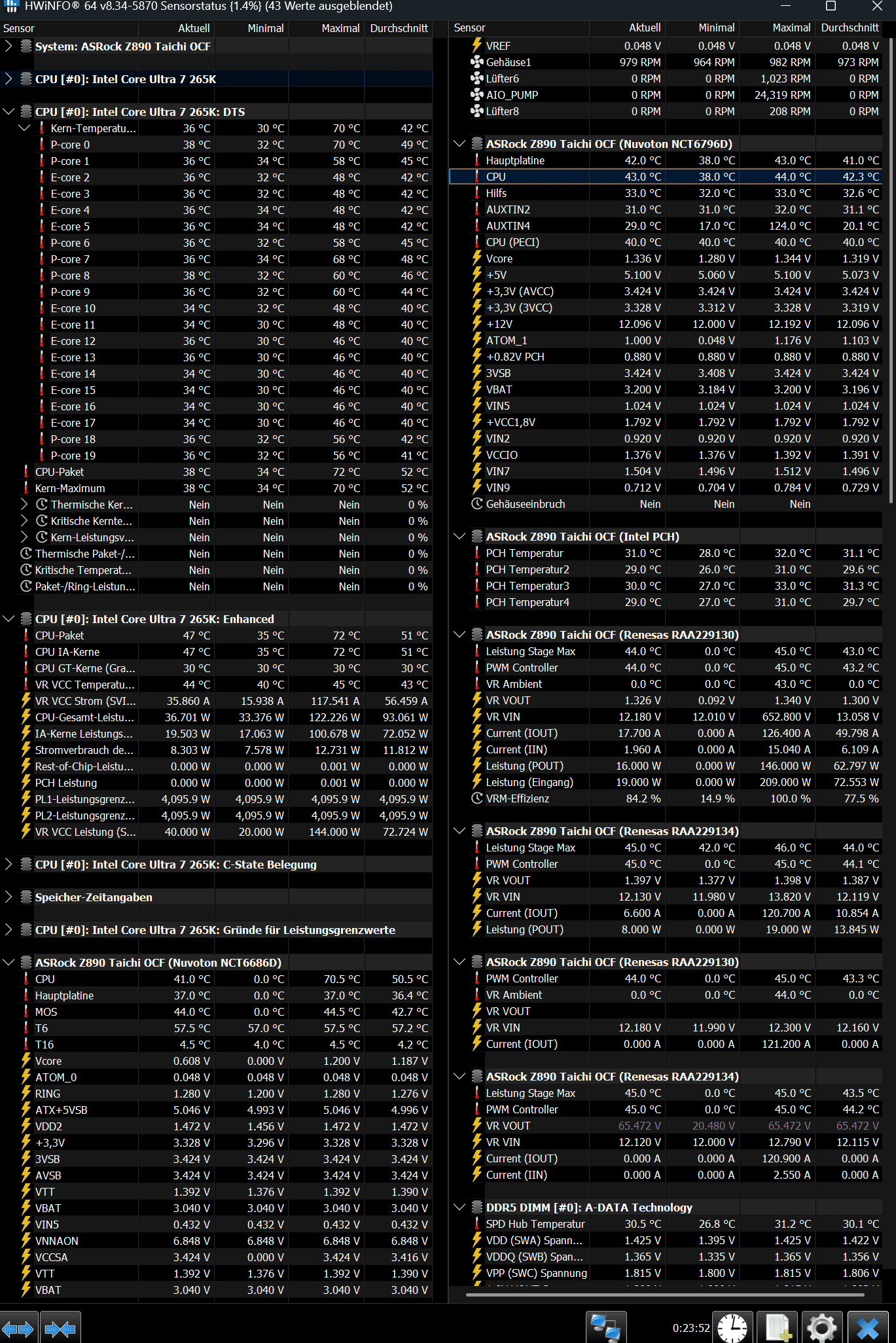Click the blue X close-sensors icon
This screenshot has width=896, height=1343.
pos(868,1329)
